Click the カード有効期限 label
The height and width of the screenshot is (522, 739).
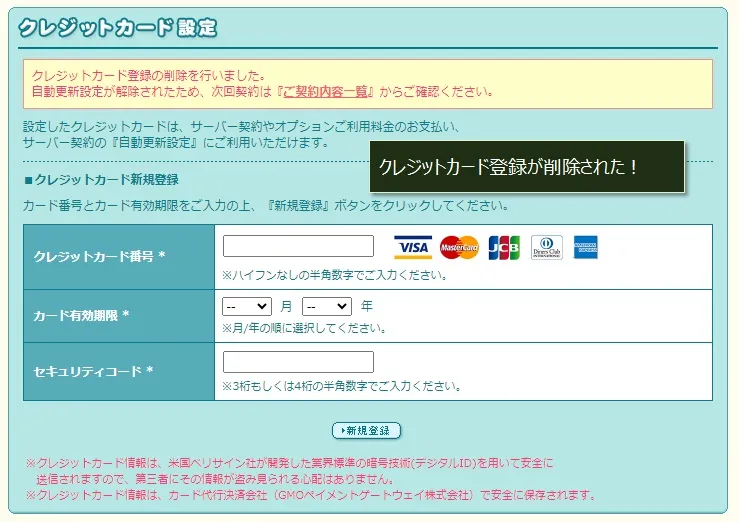tap(81, 315)
